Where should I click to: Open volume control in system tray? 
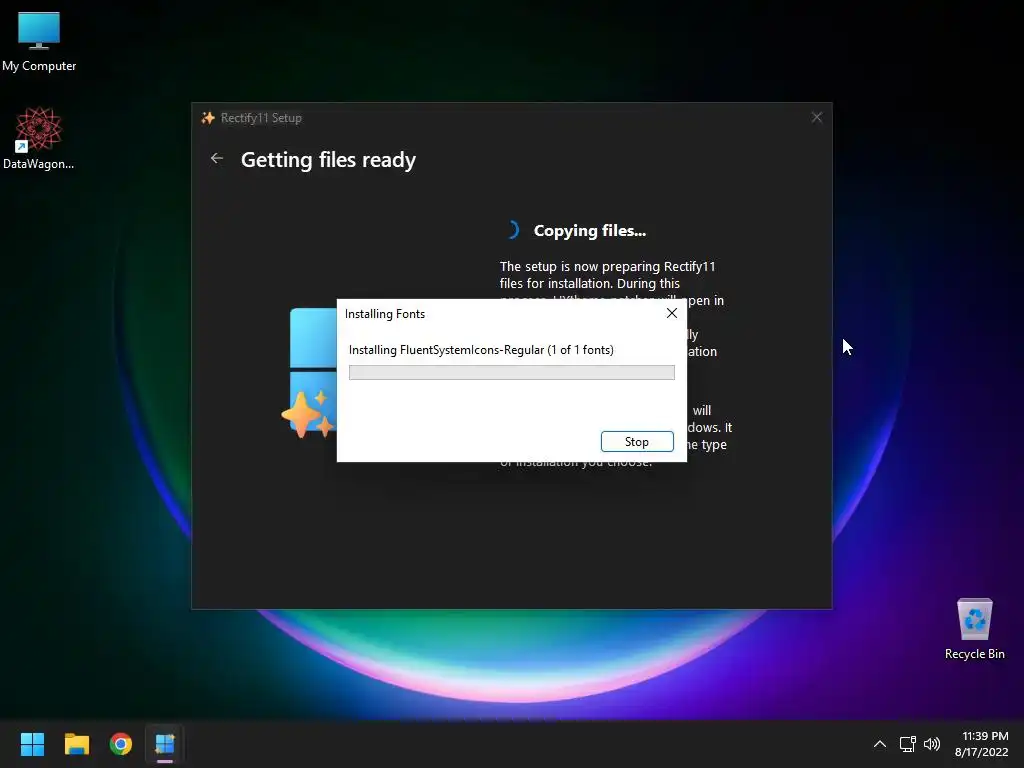[932, 744]
